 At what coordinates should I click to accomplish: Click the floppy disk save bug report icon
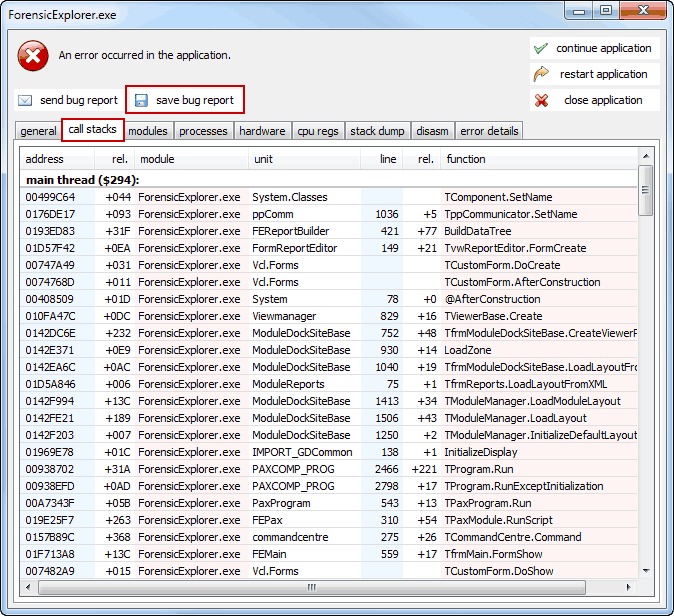141,100
